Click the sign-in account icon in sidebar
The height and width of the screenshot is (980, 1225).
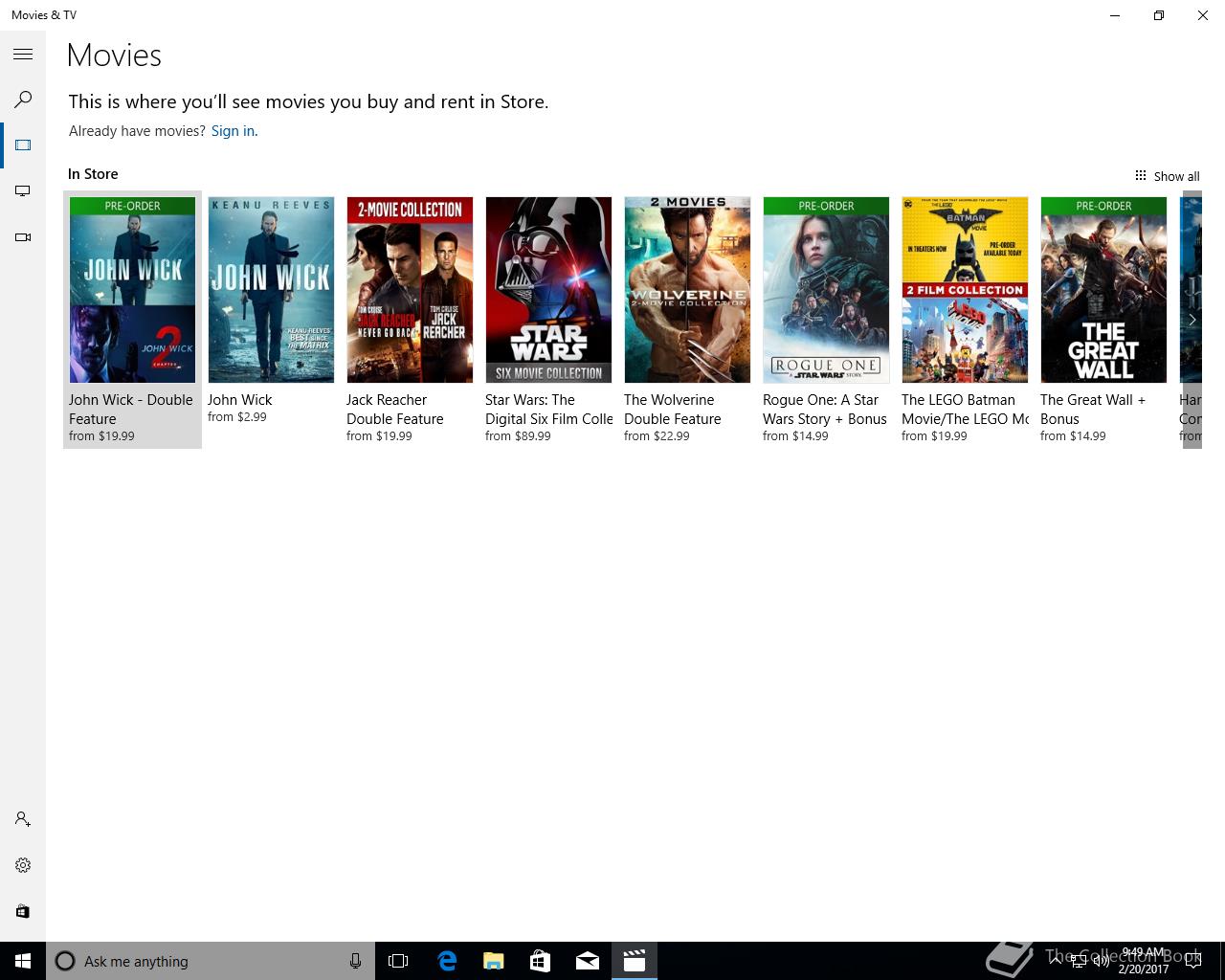tap(23, 819)
